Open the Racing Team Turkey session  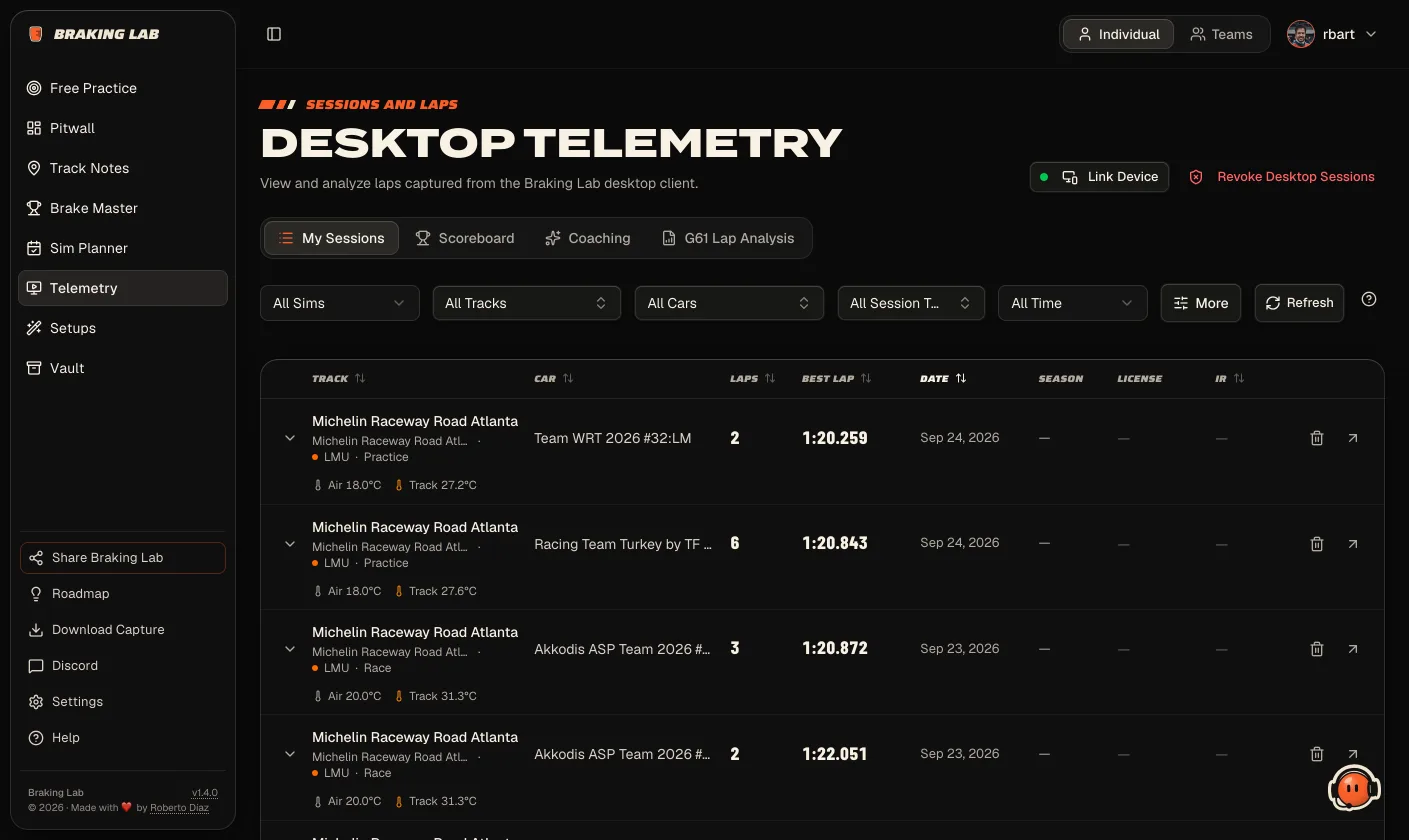[1353, 544]
